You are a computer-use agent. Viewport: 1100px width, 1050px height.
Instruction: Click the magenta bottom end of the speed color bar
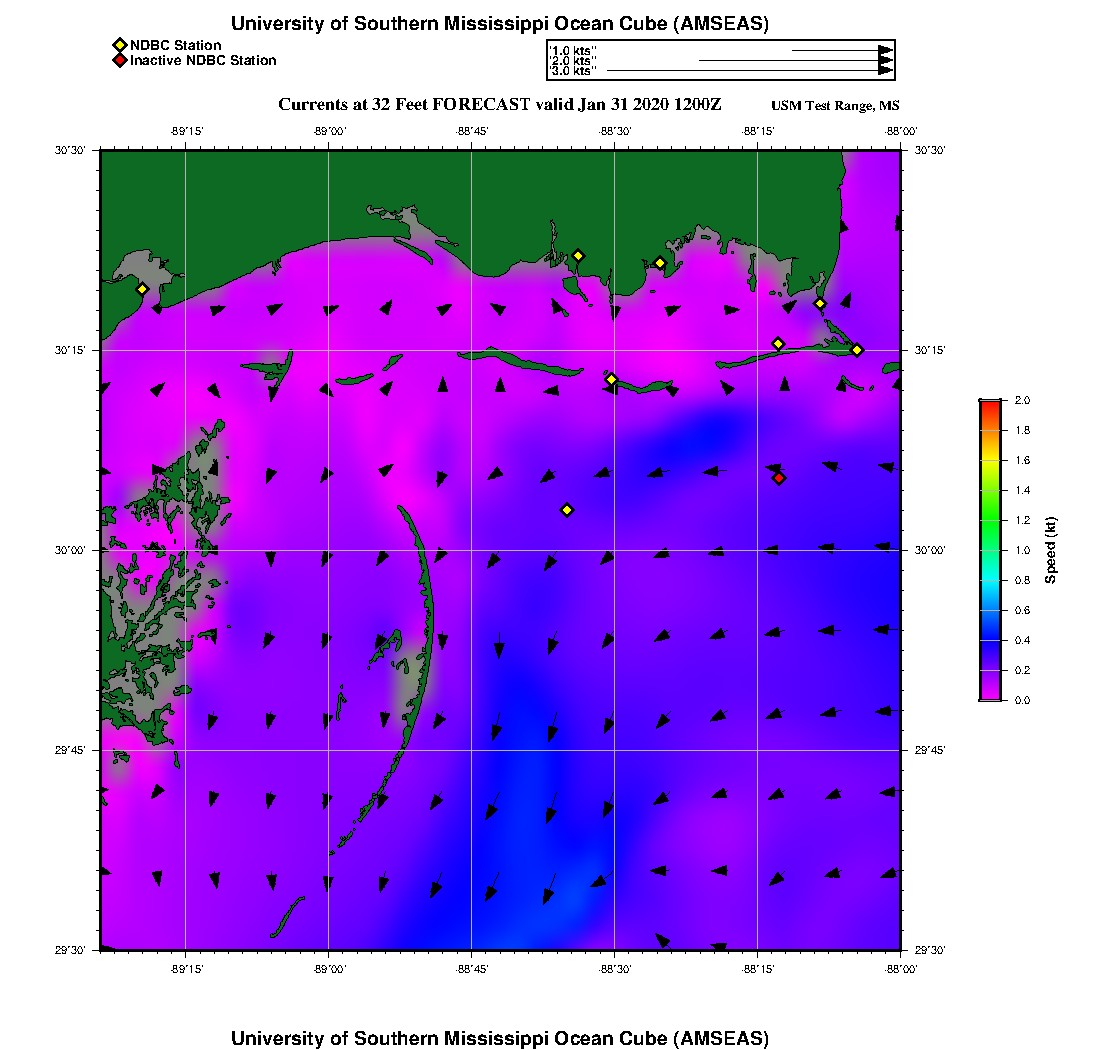coord(989,695)
